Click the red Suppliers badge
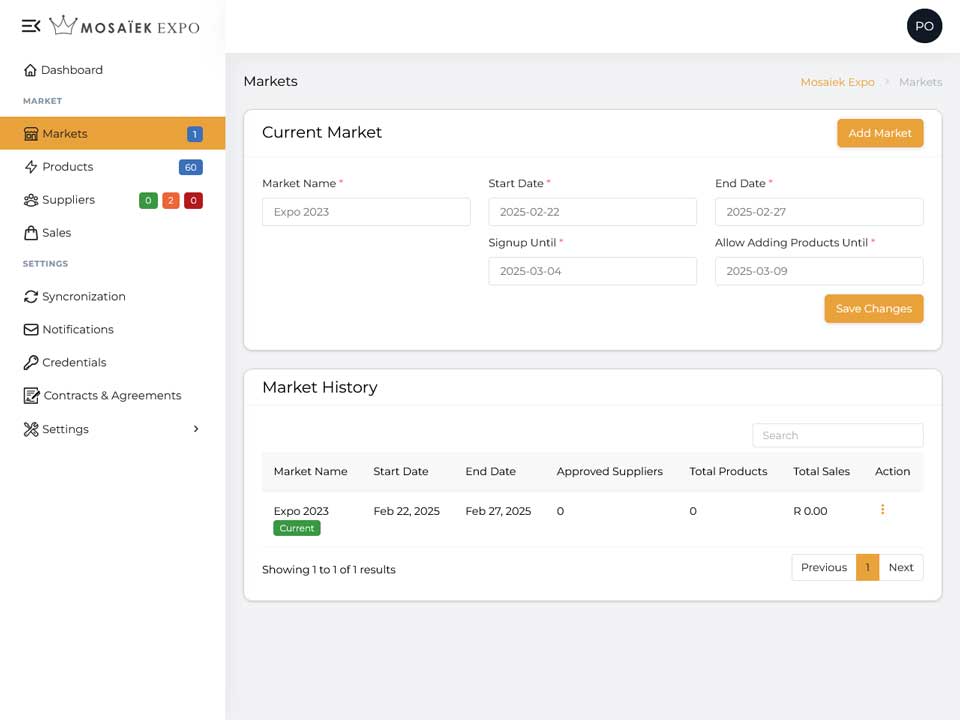Screen dimensions: 960x720 pyautogui.click(x=193, y=200)
